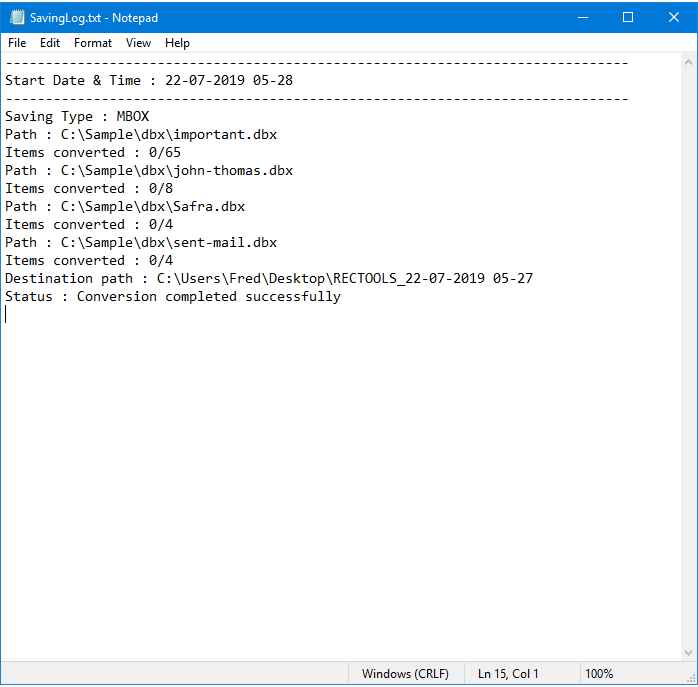Click the Windows (CRLF) status bar entry
The height and width of the screenshot is (687, 698).
click(x=405, y=674)
